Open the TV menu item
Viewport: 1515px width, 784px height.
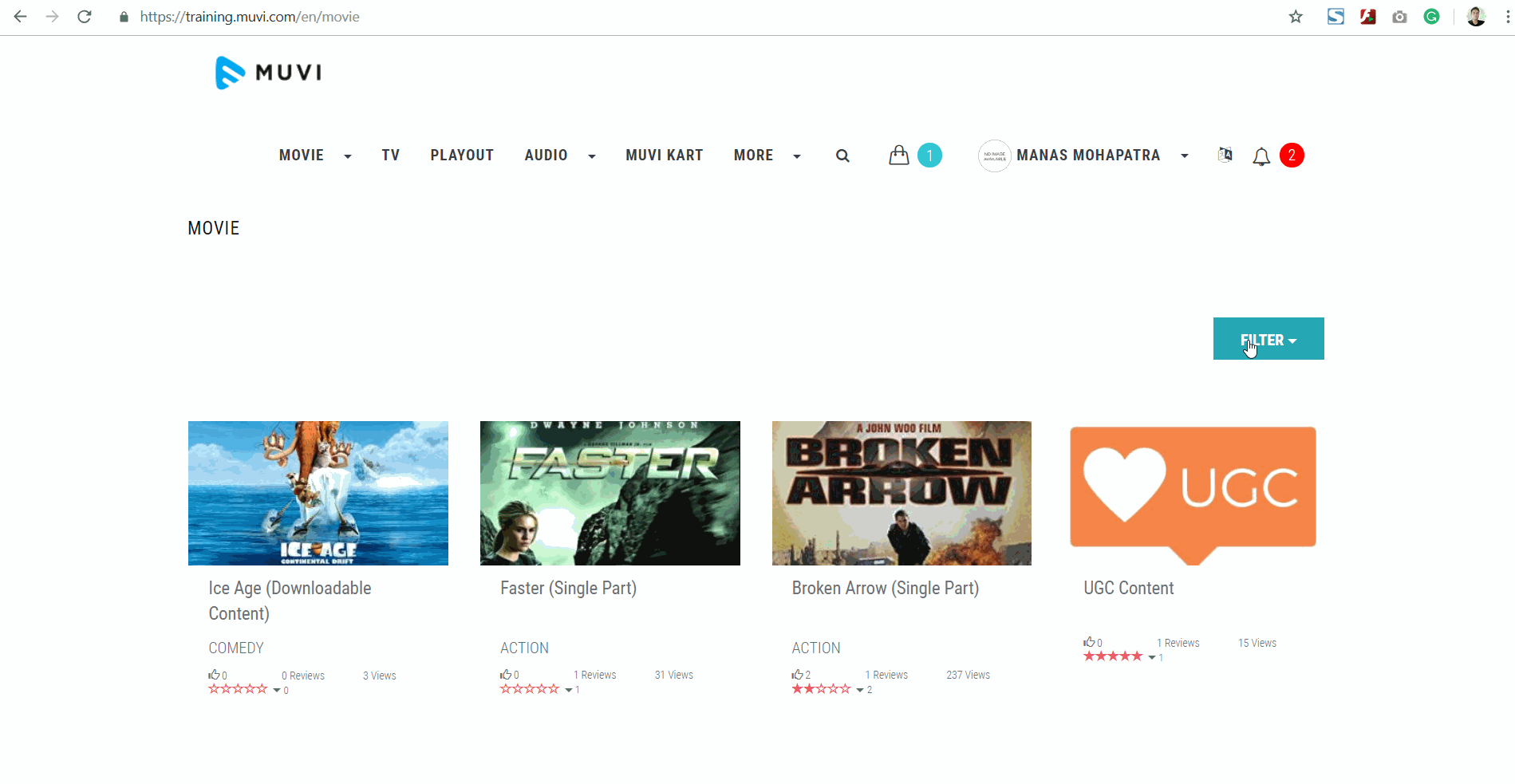[x=391, y=156]
